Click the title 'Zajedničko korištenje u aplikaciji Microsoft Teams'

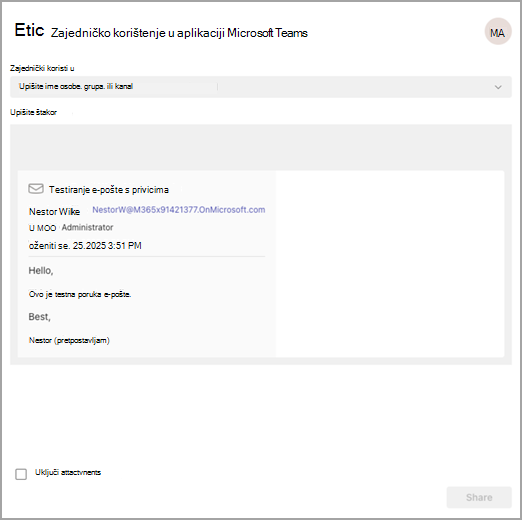click(179, 33)
